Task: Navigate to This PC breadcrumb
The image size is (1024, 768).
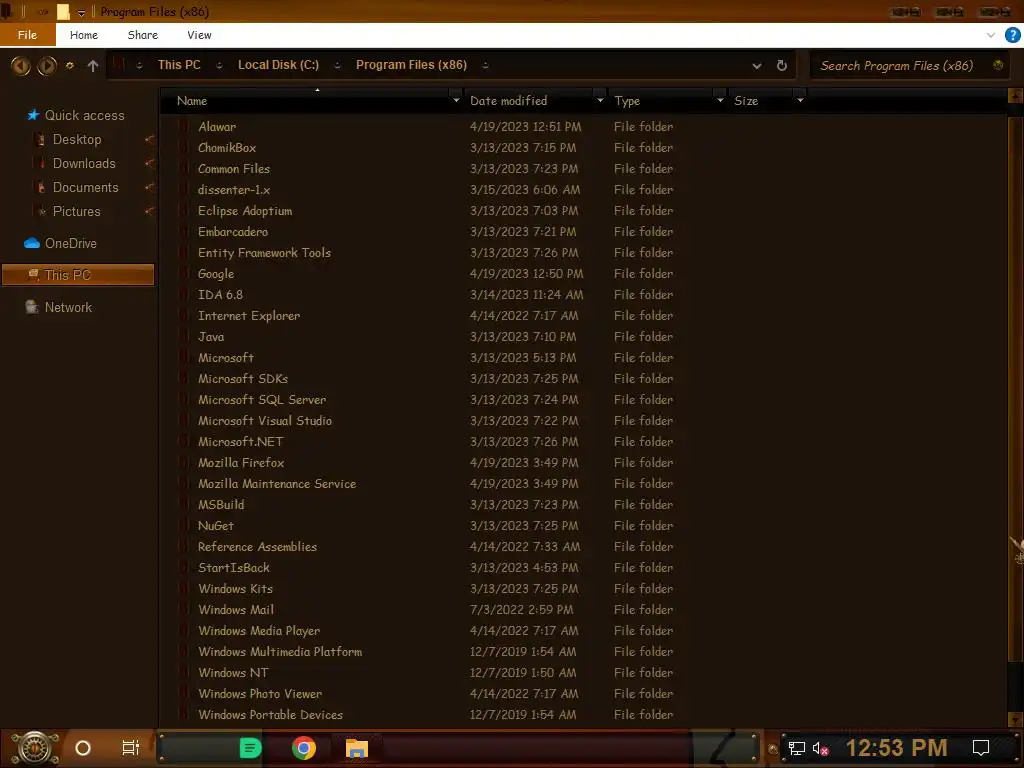Action: click(179, 65)
